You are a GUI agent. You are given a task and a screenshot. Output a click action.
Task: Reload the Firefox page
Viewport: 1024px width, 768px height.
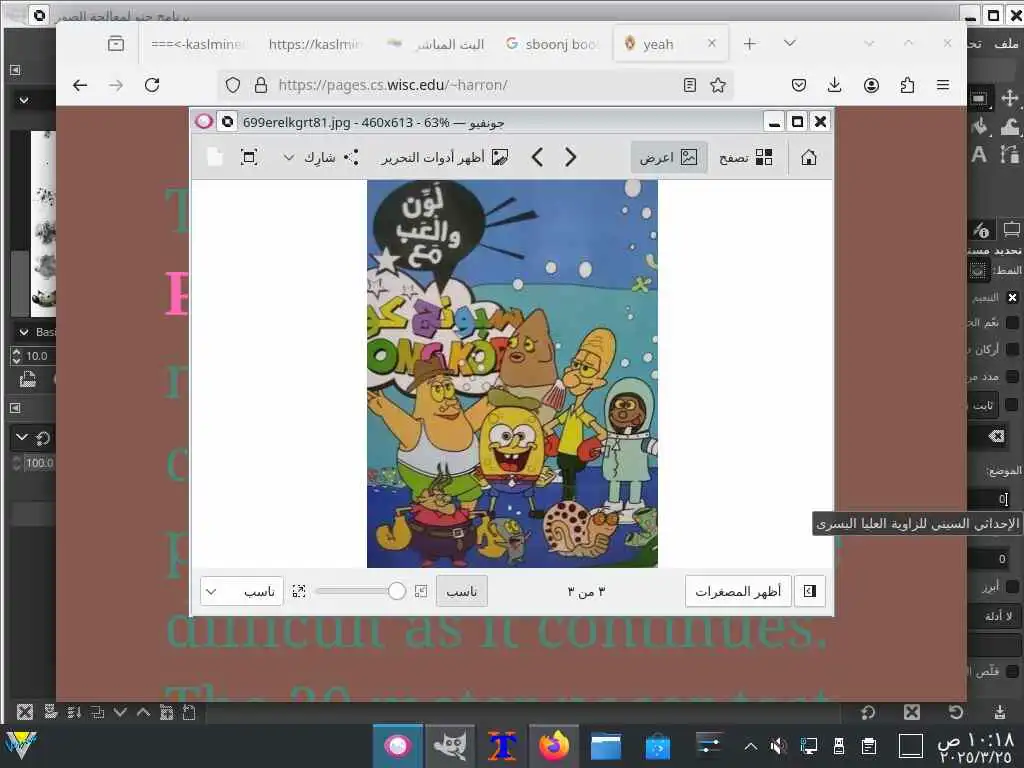[x=152, y=85]
